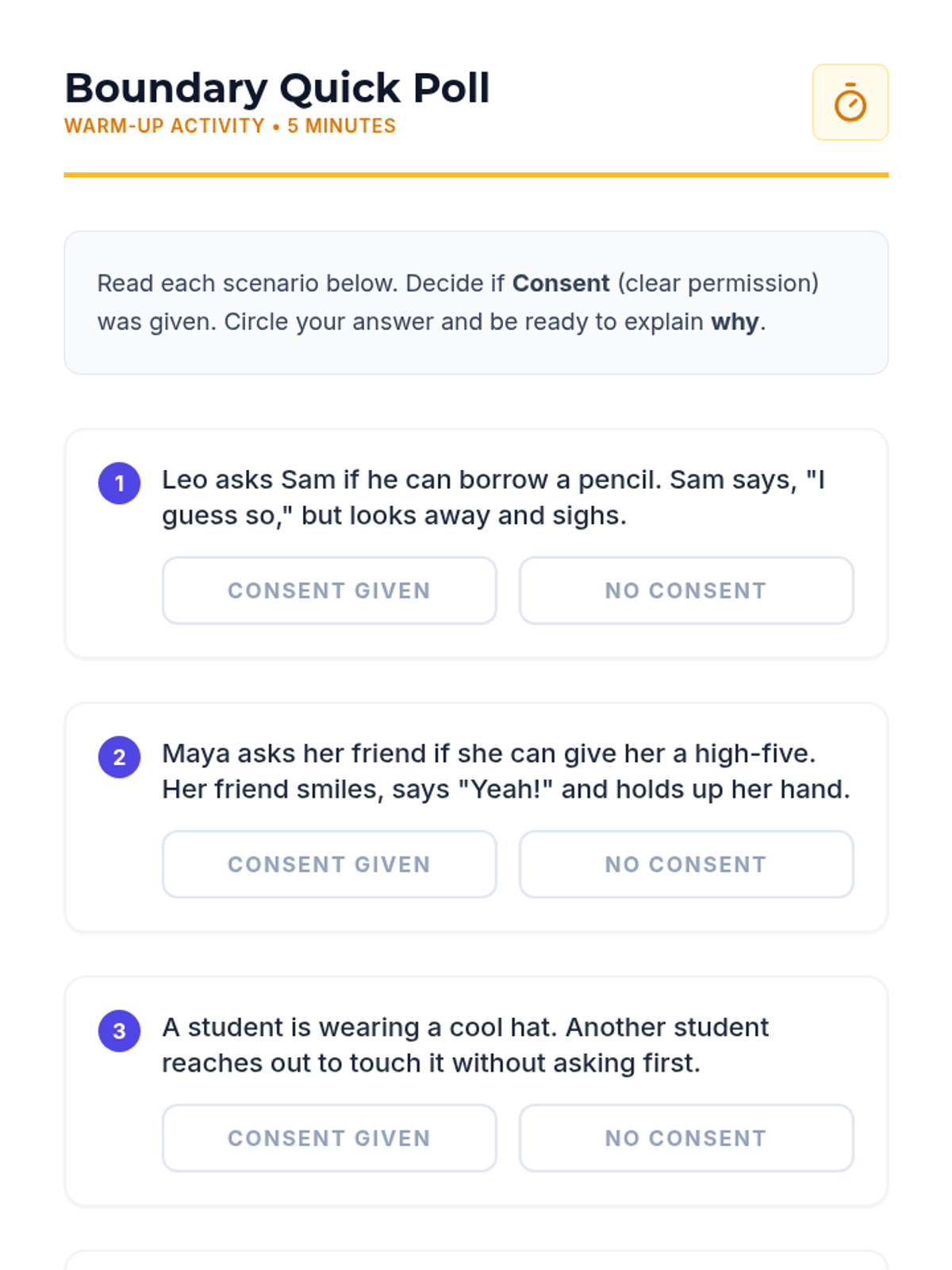Click the partially visible fourth card at bottom
Screen dimensions: 952x1270
pos(476,1260)
